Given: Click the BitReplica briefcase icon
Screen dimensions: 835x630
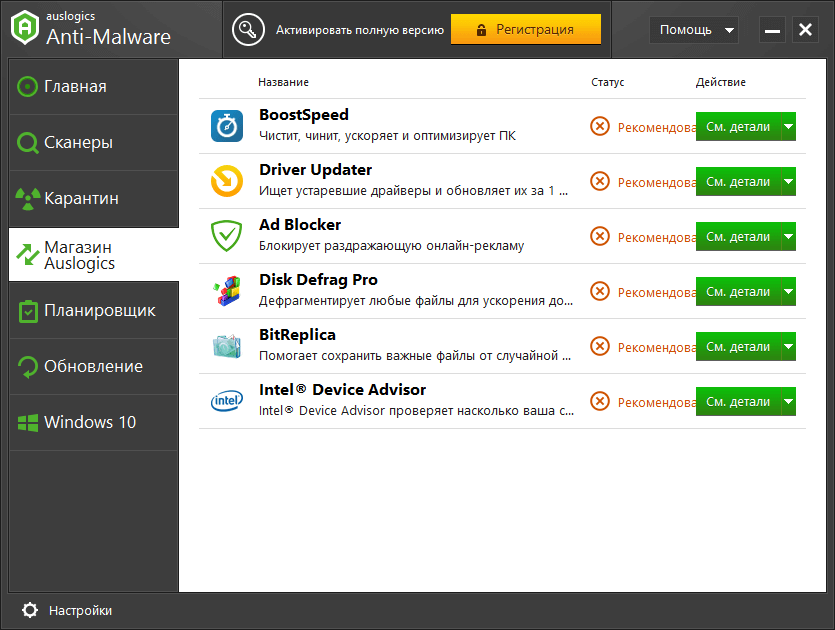Looking at the screenshot, I should (x=226, y=346).
